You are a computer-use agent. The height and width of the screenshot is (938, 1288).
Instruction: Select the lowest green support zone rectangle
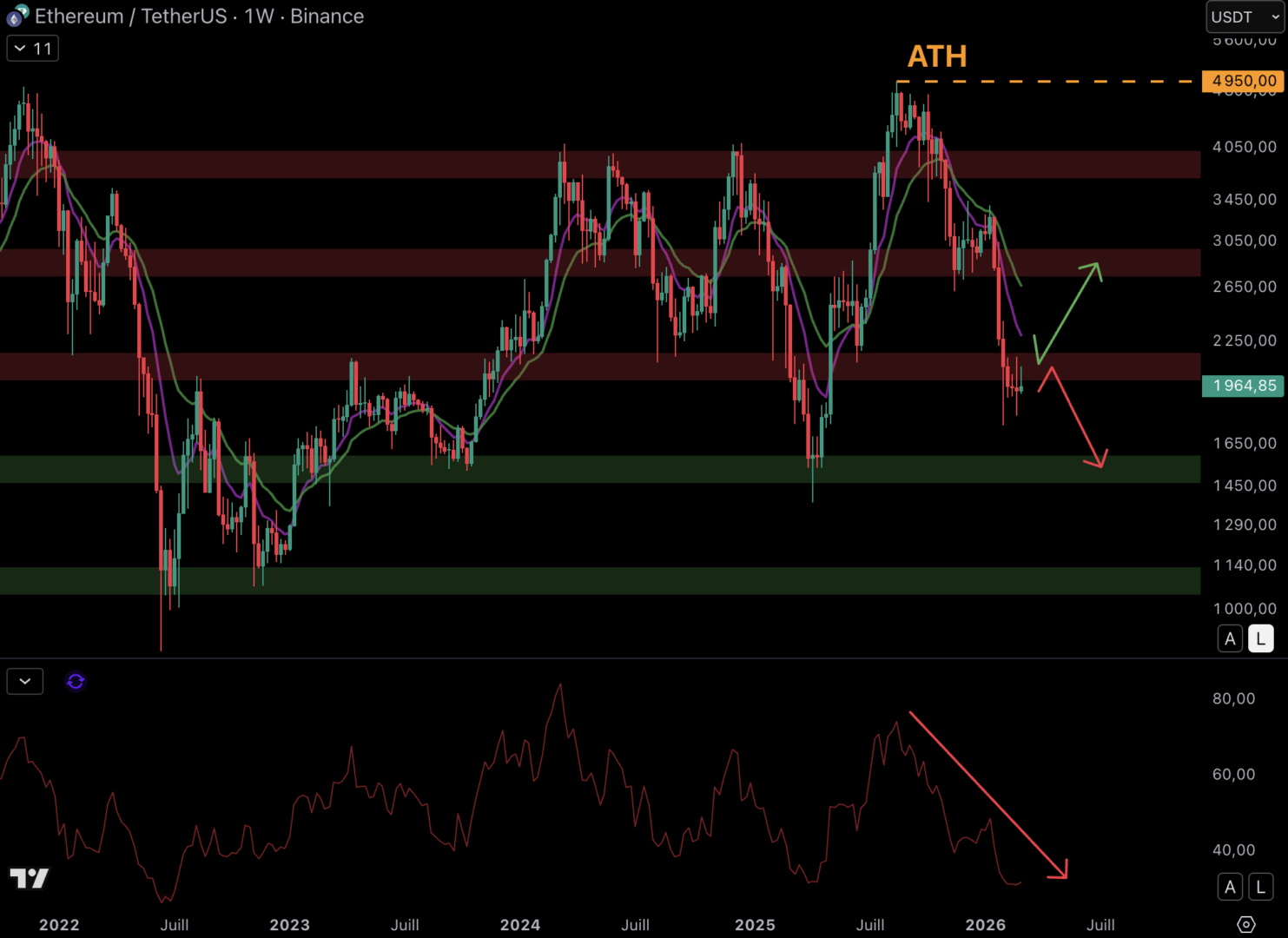click(599, 580)
